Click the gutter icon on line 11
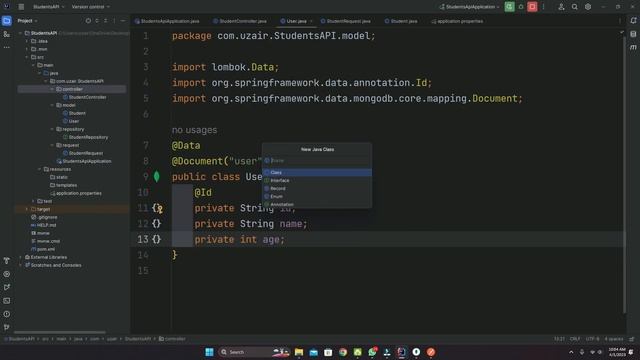Image resolution: width=640 pixels, height=360 pixels. click(158, 208)
